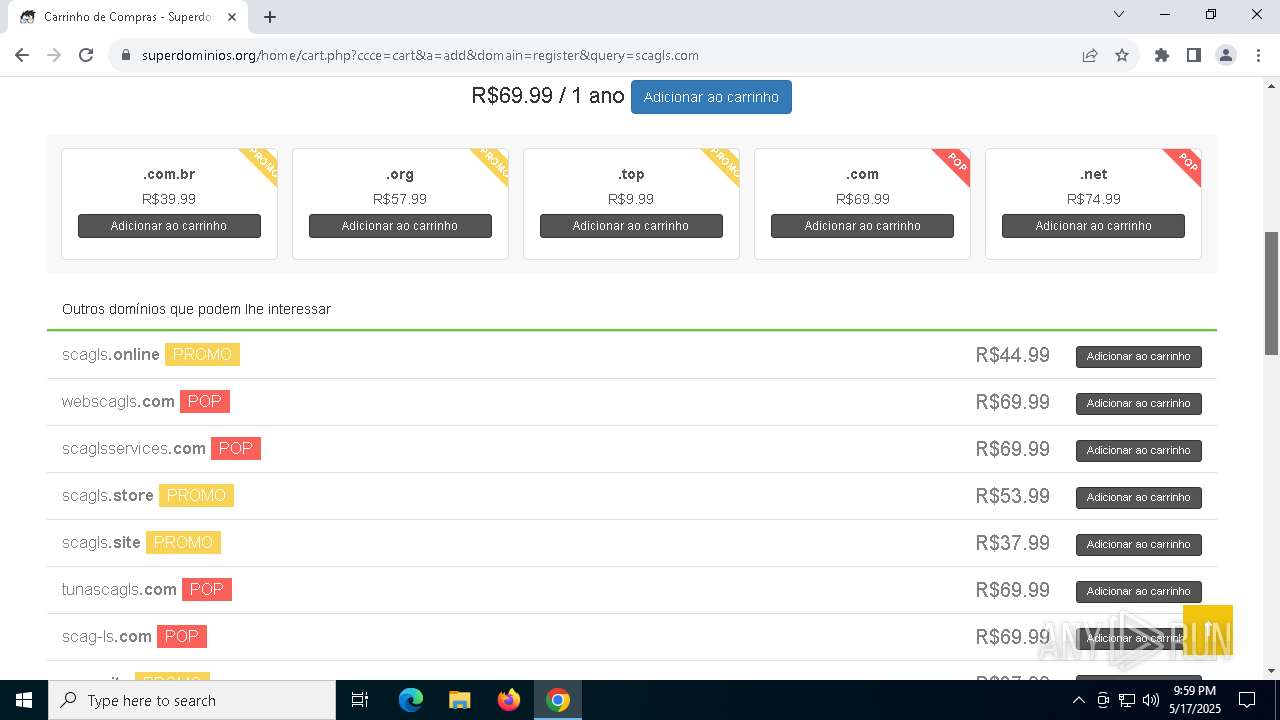
Task: Add .com domain card to cart
Action: pos(862,226)
